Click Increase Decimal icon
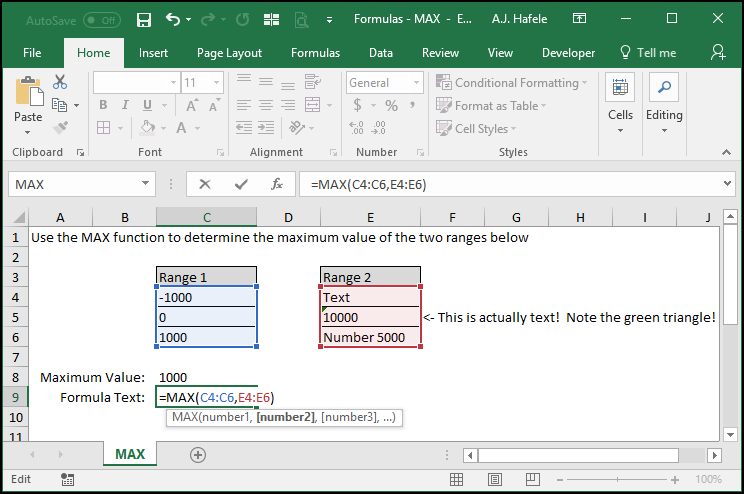The width and height of the screenshot is (744, 494). 356,128
